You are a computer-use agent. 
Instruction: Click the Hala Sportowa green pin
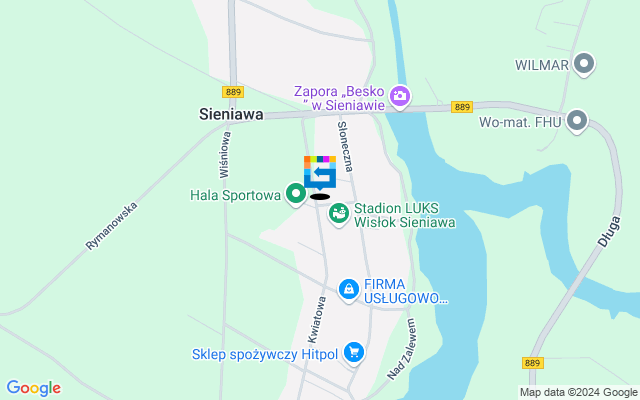[296, 194]
